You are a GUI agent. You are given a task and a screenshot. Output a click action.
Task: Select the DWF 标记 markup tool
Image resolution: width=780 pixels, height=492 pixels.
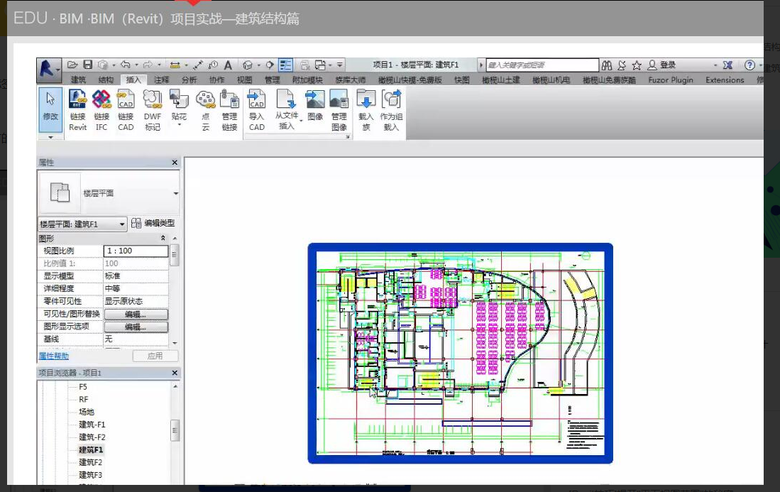152,100
